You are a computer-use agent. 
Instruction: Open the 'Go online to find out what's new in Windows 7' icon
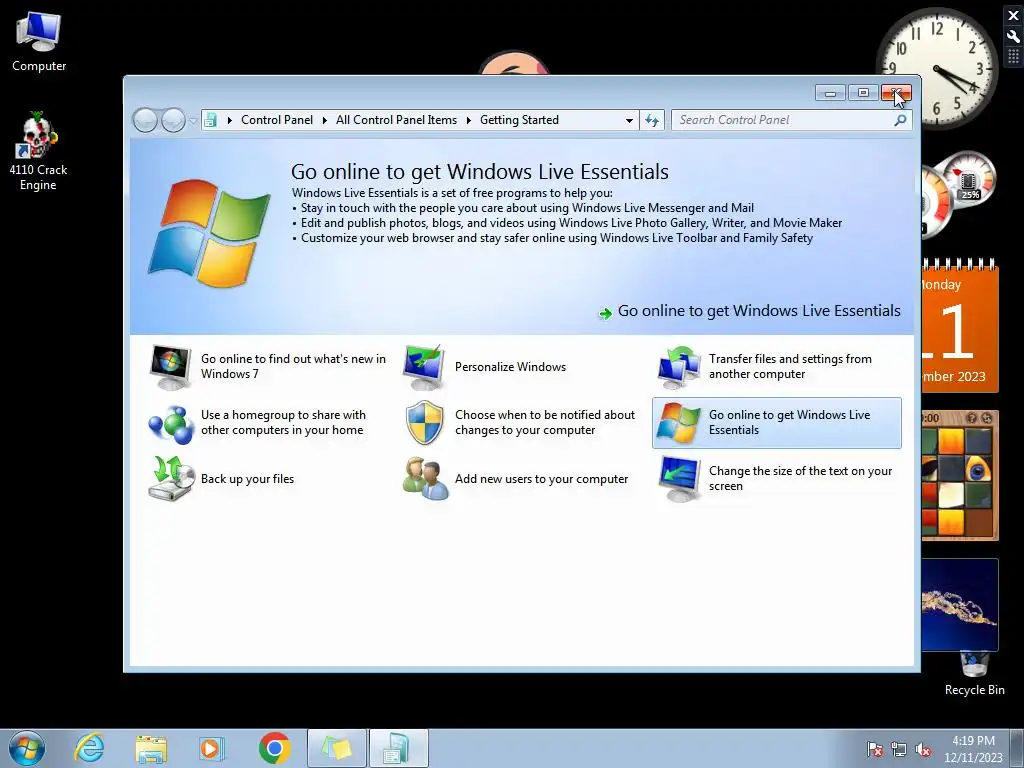click(170, 367)
